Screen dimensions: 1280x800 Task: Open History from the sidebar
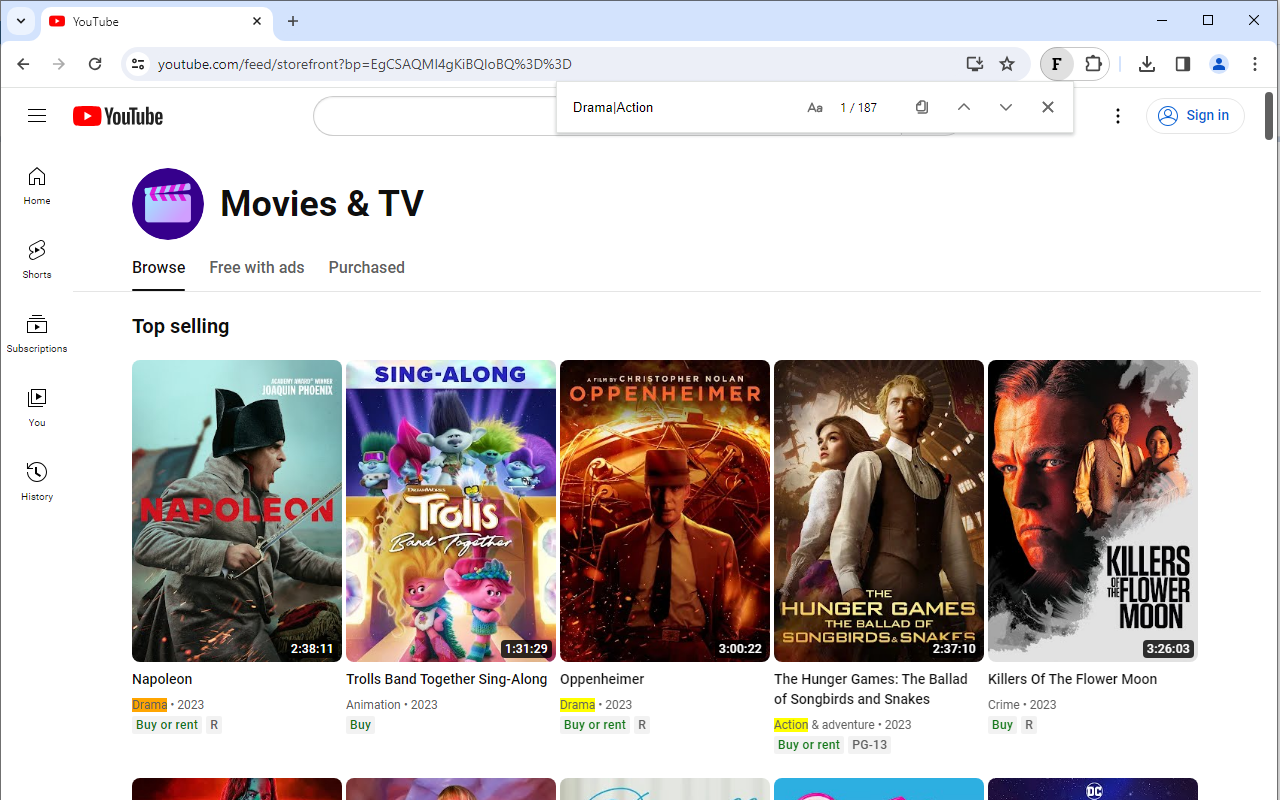pyautogui.click(x=37, y=482)
